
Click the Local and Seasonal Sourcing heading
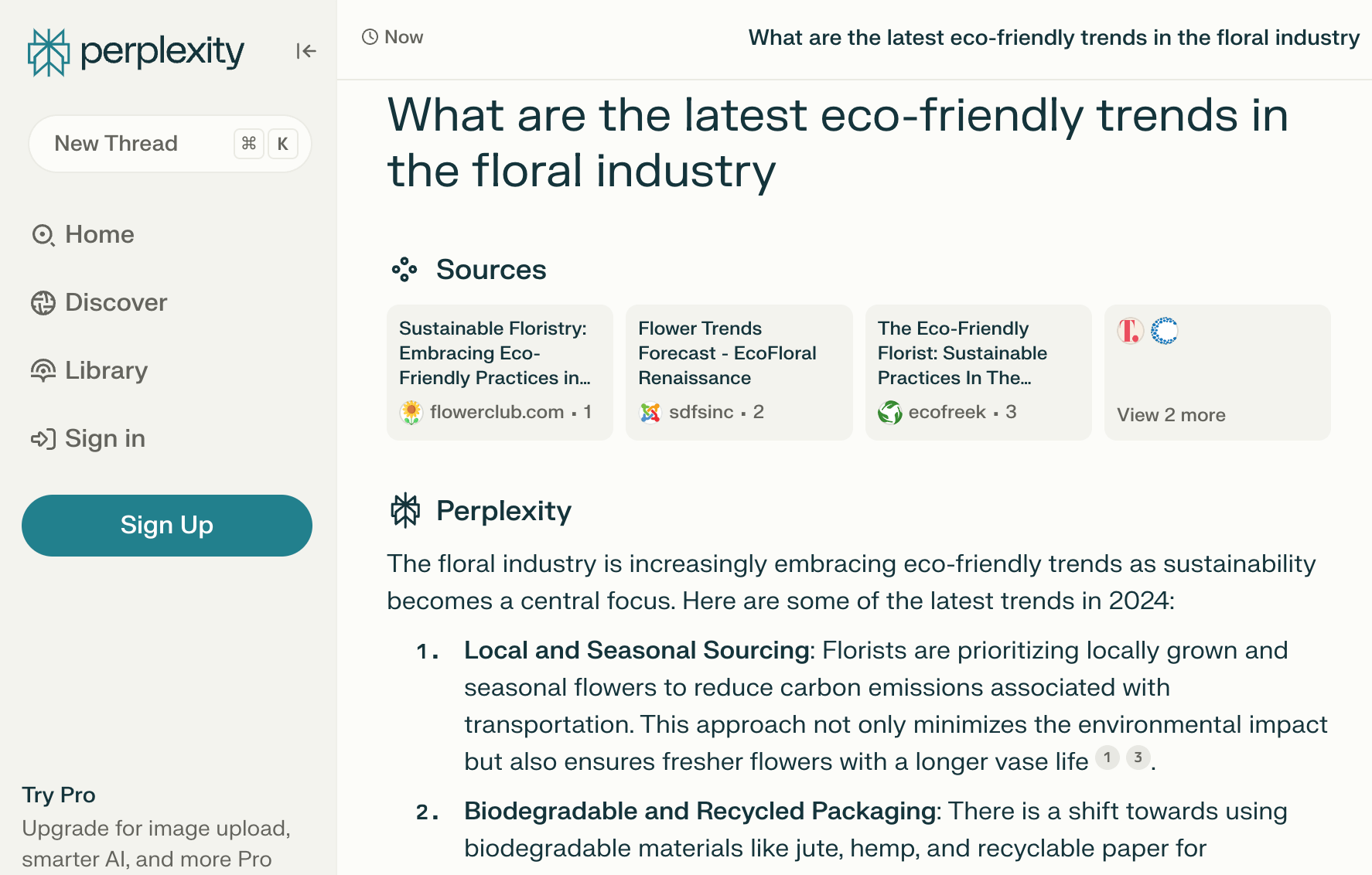point(637,650)
